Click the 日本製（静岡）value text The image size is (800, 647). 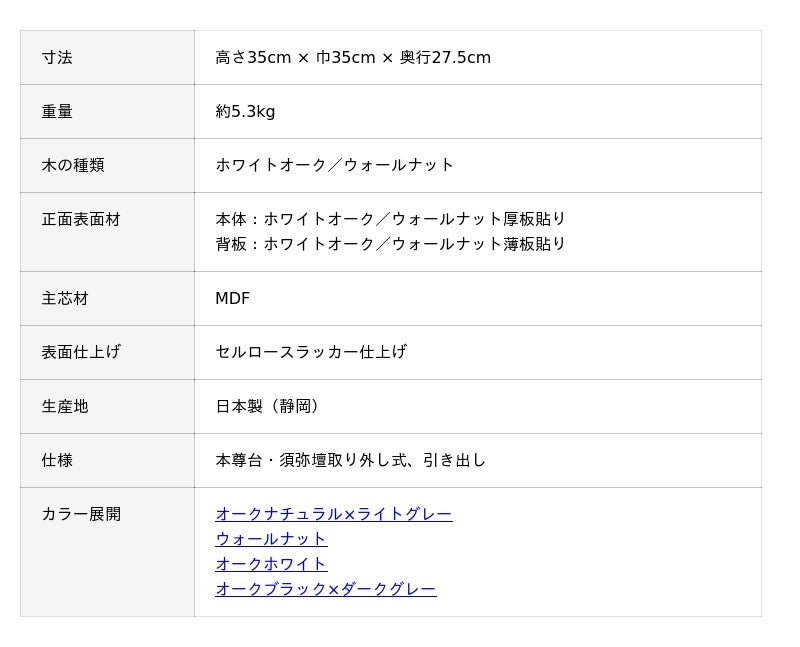click(x=267, y=407)
